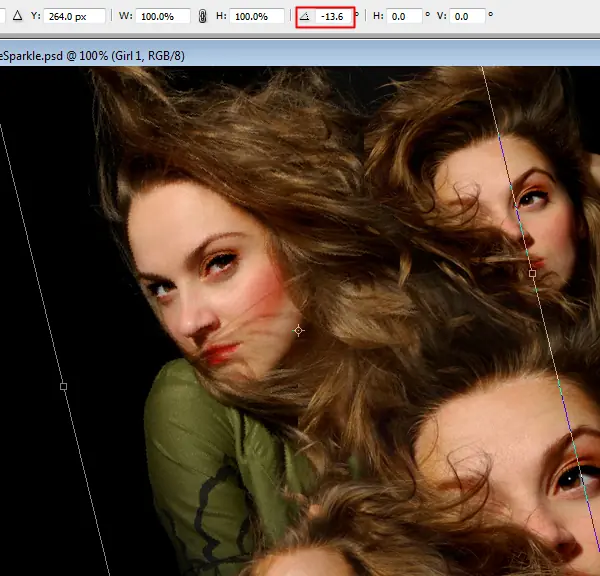The image size is (600, 576).
Task: Click the right-middle transform handle
Action: (533, 272)
